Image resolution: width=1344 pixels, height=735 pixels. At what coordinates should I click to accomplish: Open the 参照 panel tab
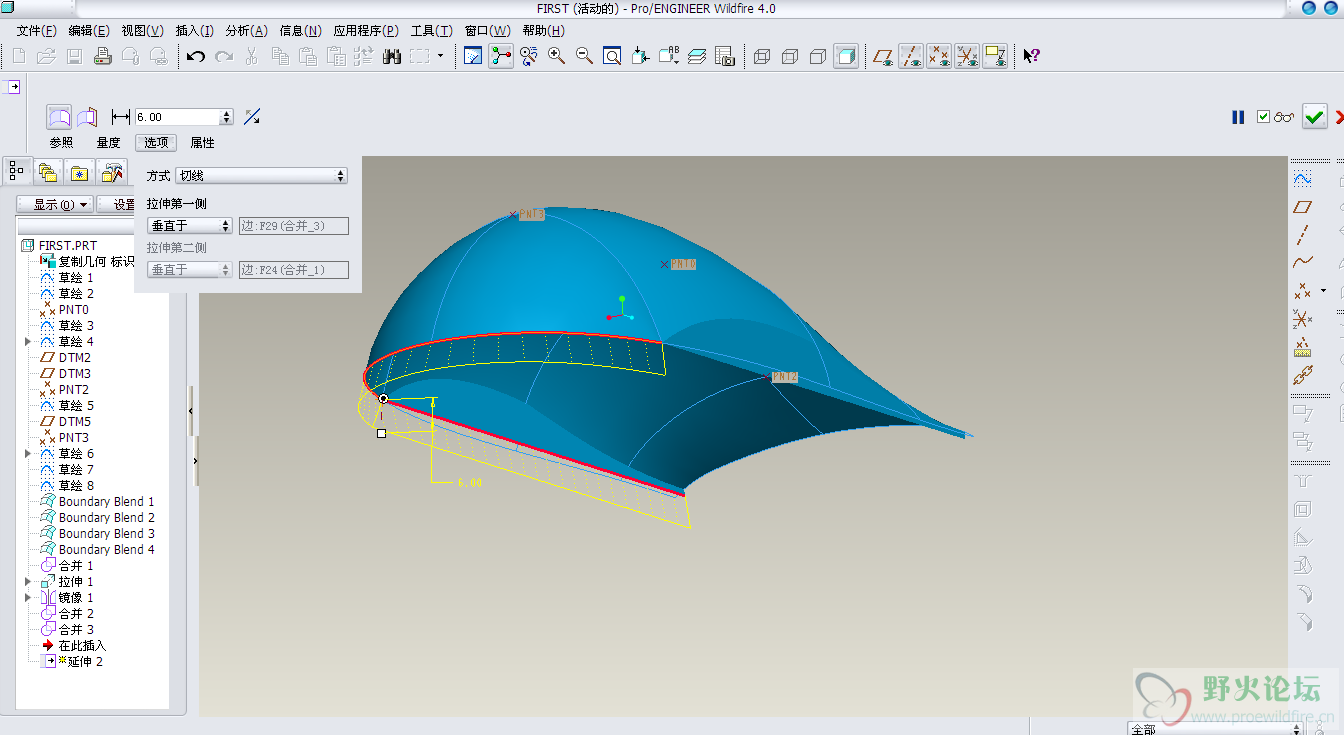point(61,143)
